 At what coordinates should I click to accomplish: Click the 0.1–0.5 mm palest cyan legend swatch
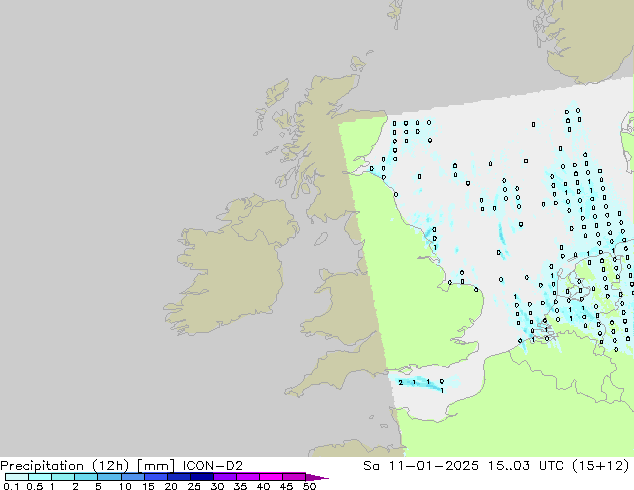(x=17, y=477)
